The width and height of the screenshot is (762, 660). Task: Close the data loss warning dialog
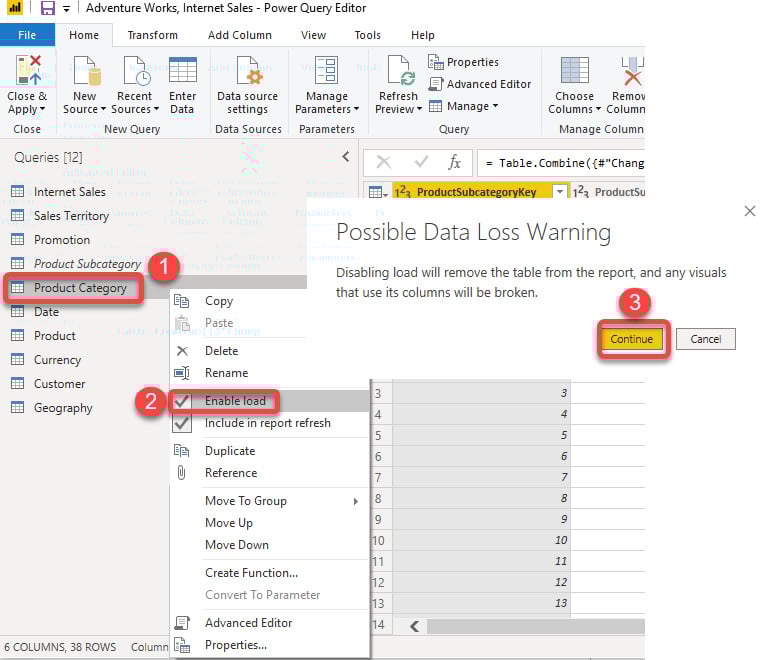point(750,211)
